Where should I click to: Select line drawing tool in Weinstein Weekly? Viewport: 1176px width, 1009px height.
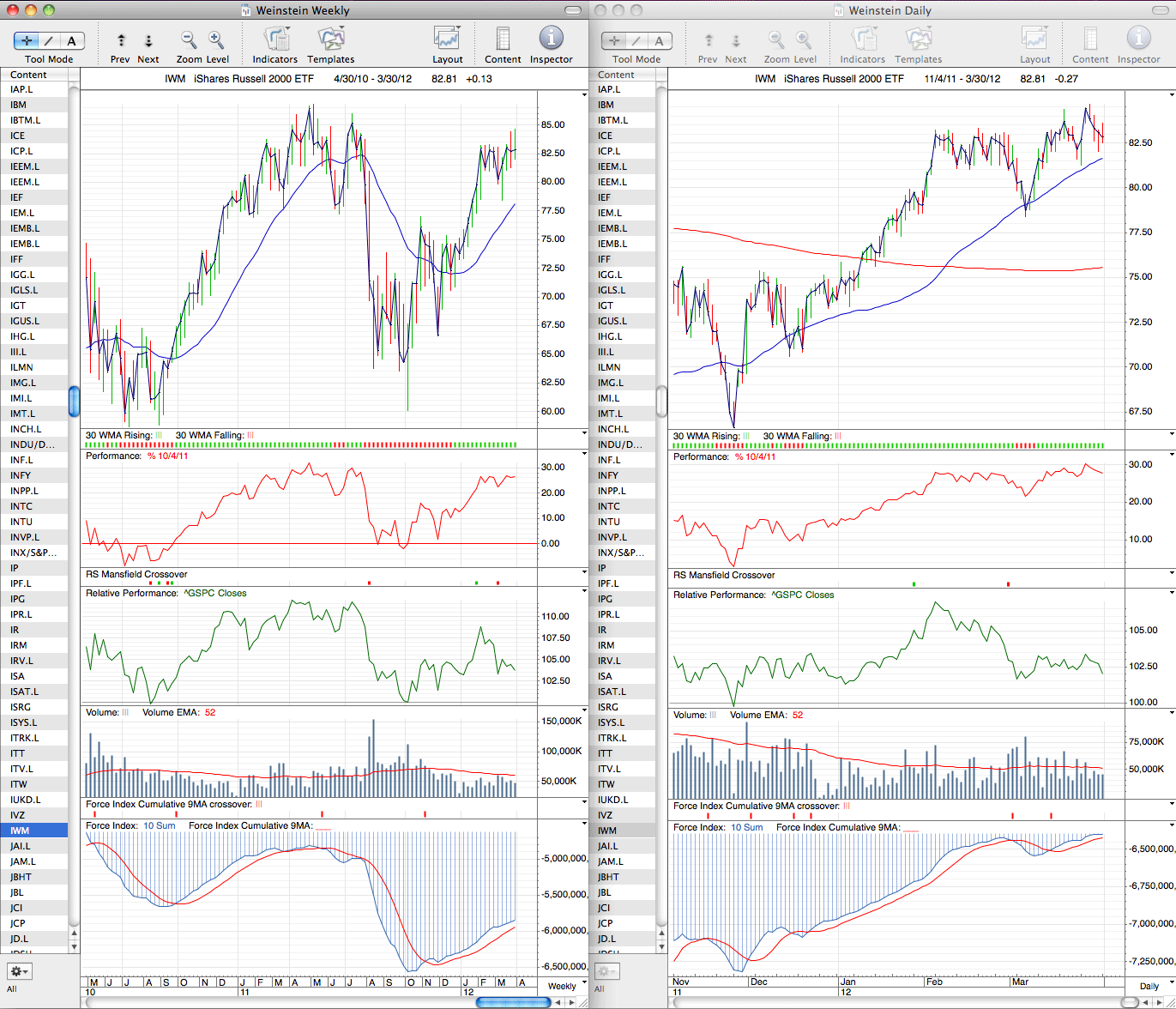50,40
